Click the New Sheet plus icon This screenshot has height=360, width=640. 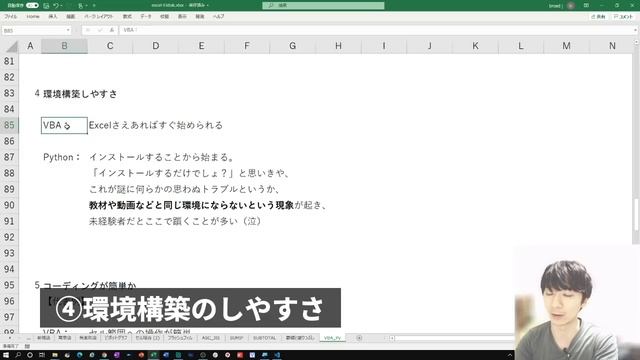(x=359, y=338)
